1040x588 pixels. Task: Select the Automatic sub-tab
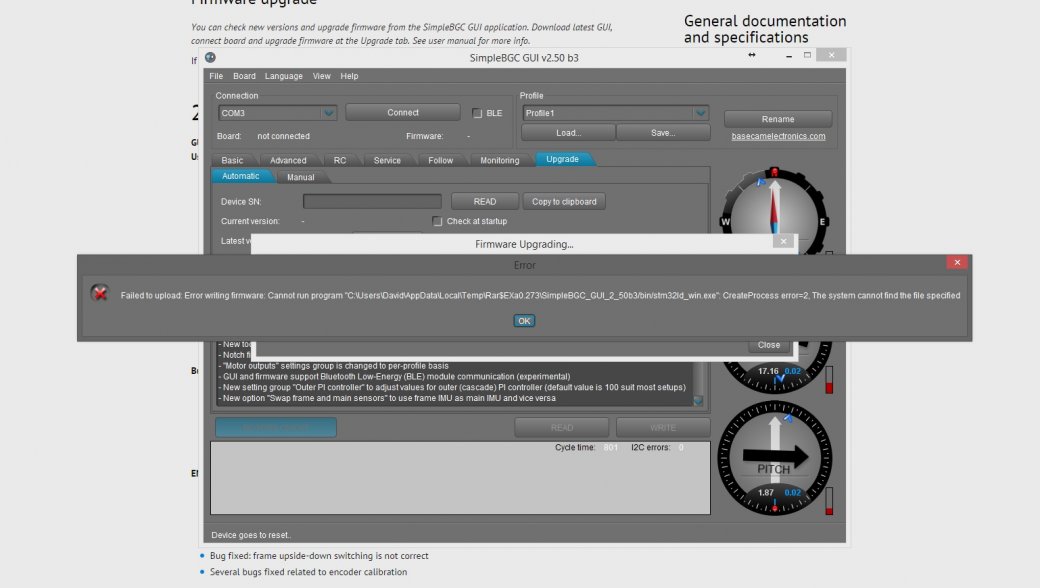[x=240, y=176]
